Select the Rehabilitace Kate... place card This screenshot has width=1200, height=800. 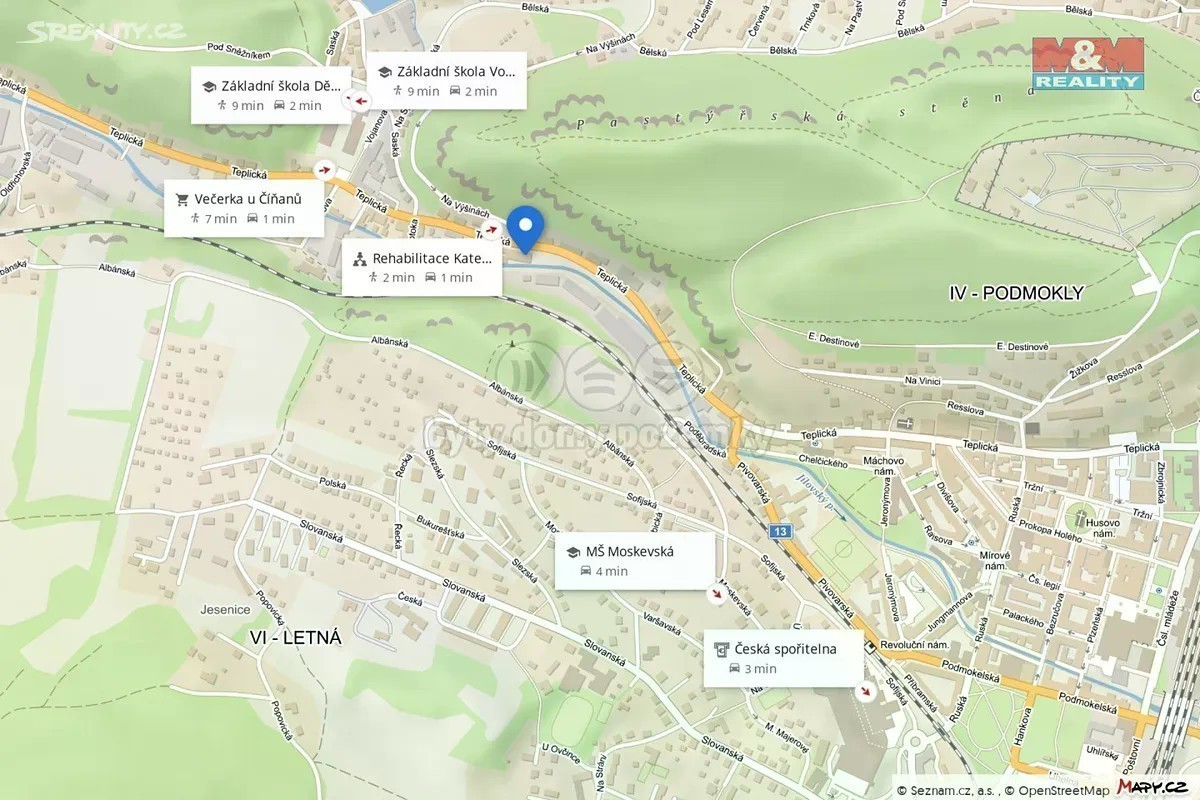click(422, 267)
